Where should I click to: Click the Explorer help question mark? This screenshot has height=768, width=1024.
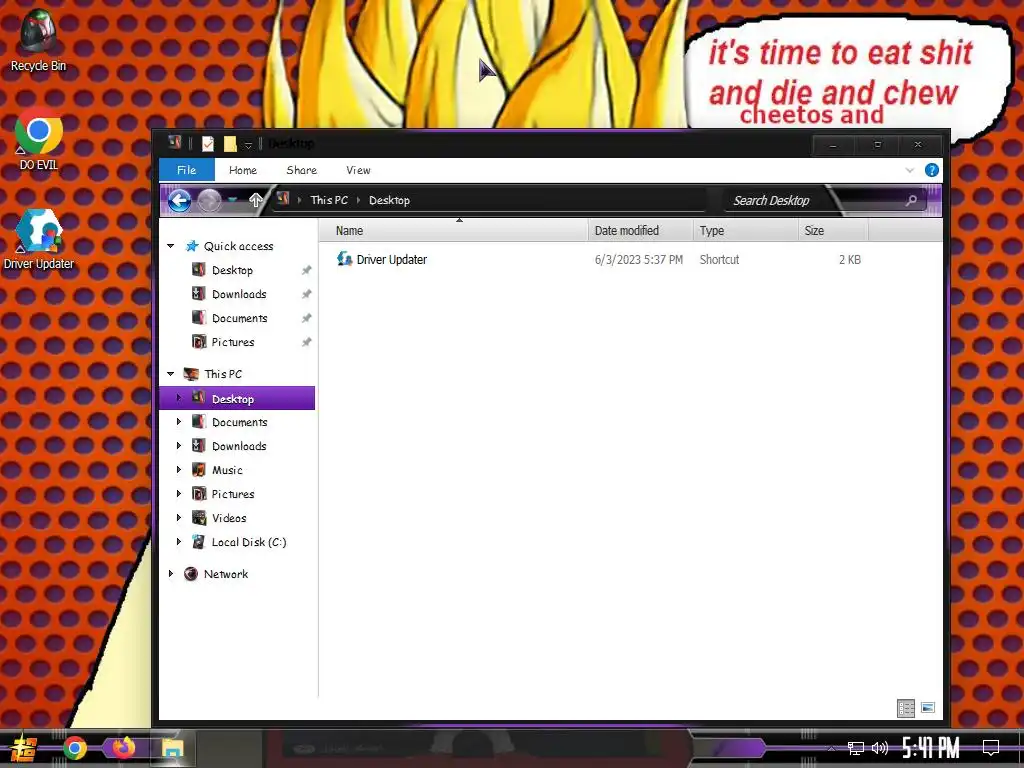[x=932, y=170]
